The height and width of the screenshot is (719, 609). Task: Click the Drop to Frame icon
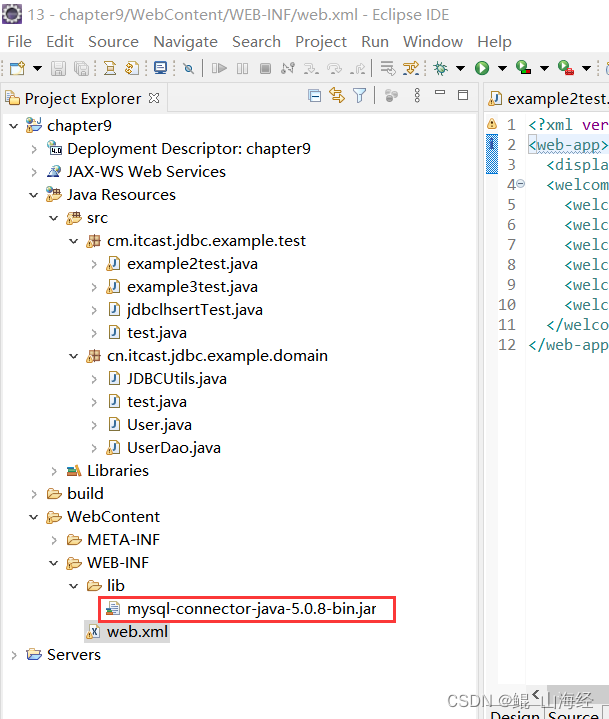[x=388, y=68]
